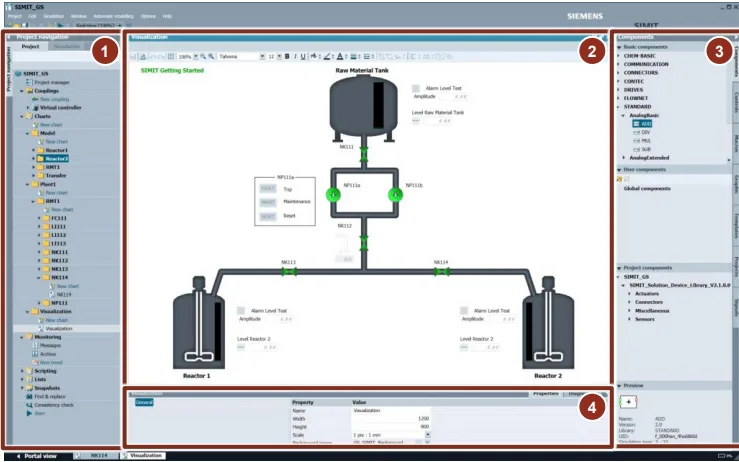The width and height of the screenshot is (739, 462).
Task: Click the NP111b green pump symbol
Action: (395, 194)
